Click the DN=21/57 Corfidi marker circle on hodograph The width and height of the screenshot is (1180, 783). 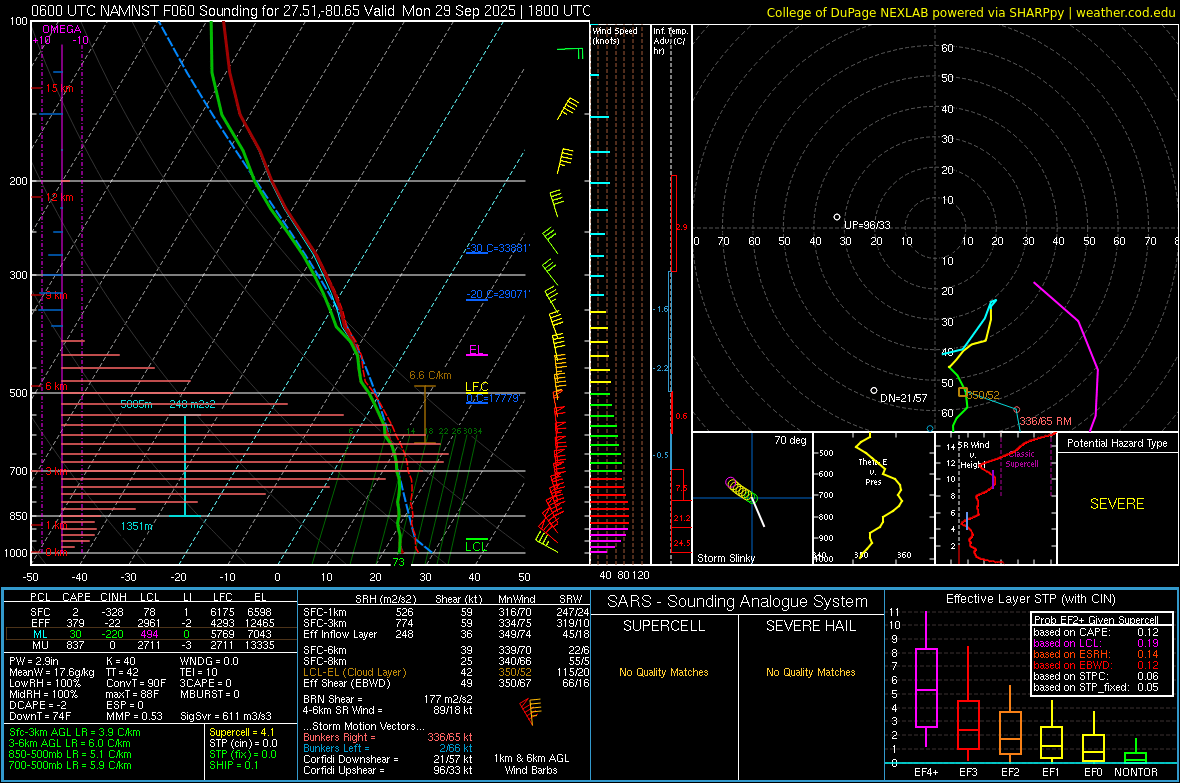pos(874,391)
